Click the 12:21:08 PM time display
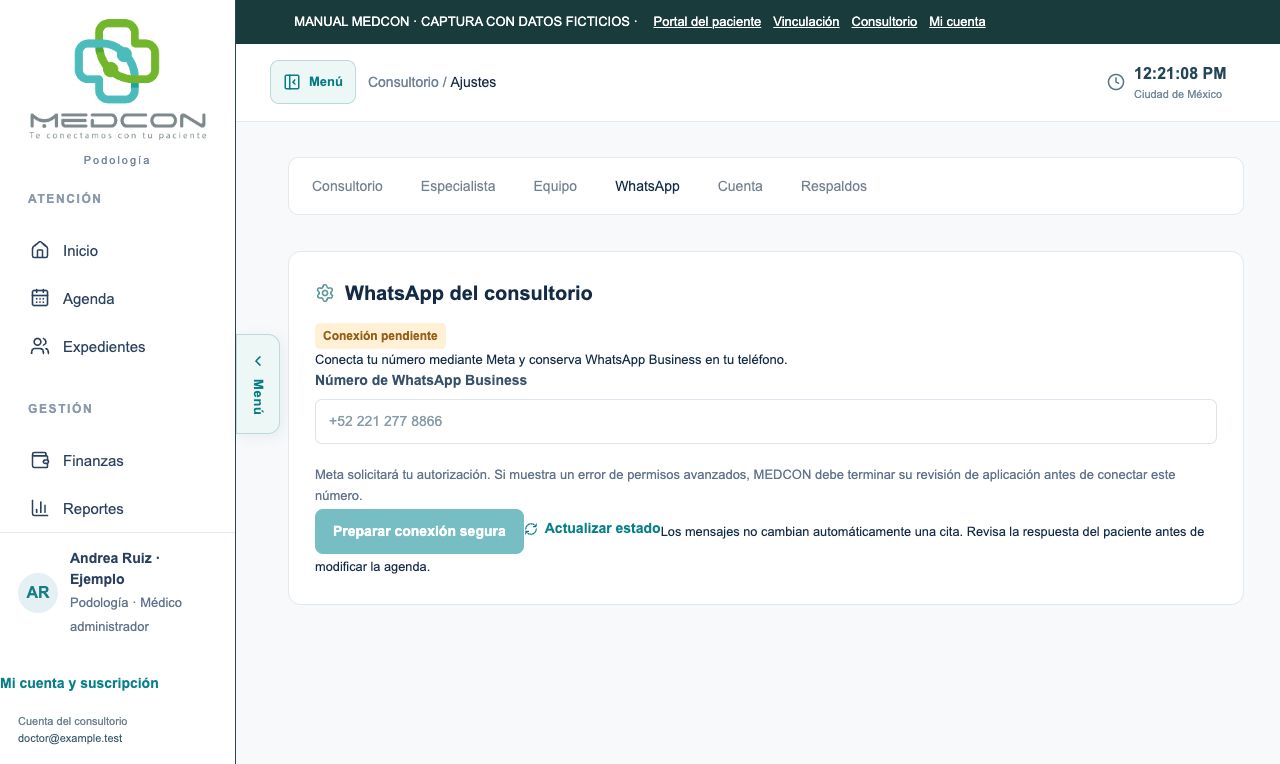 click(1180, 73)
